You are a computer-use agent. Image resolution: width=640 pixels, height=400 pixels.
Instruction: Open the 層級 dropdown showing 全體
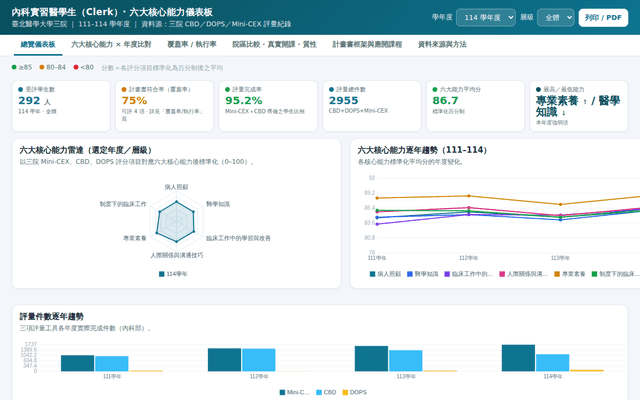[x=556, y=18]
